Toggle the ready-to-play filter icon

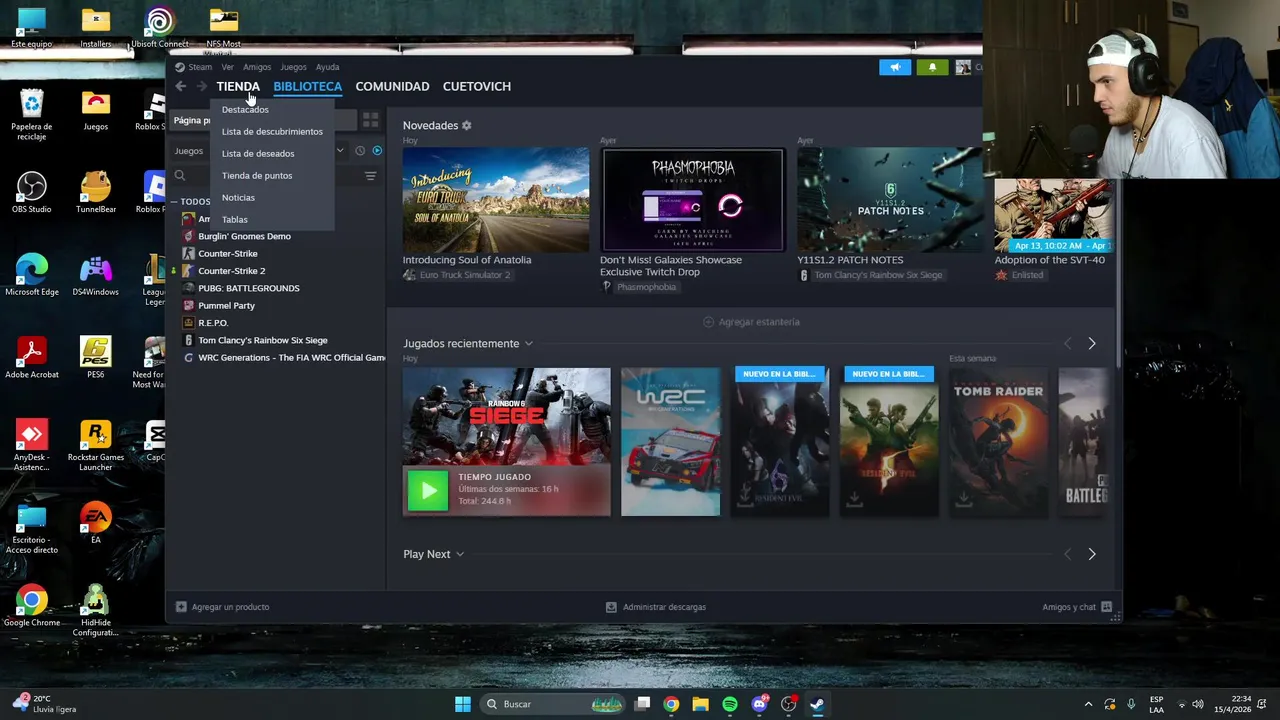[377, 151]
